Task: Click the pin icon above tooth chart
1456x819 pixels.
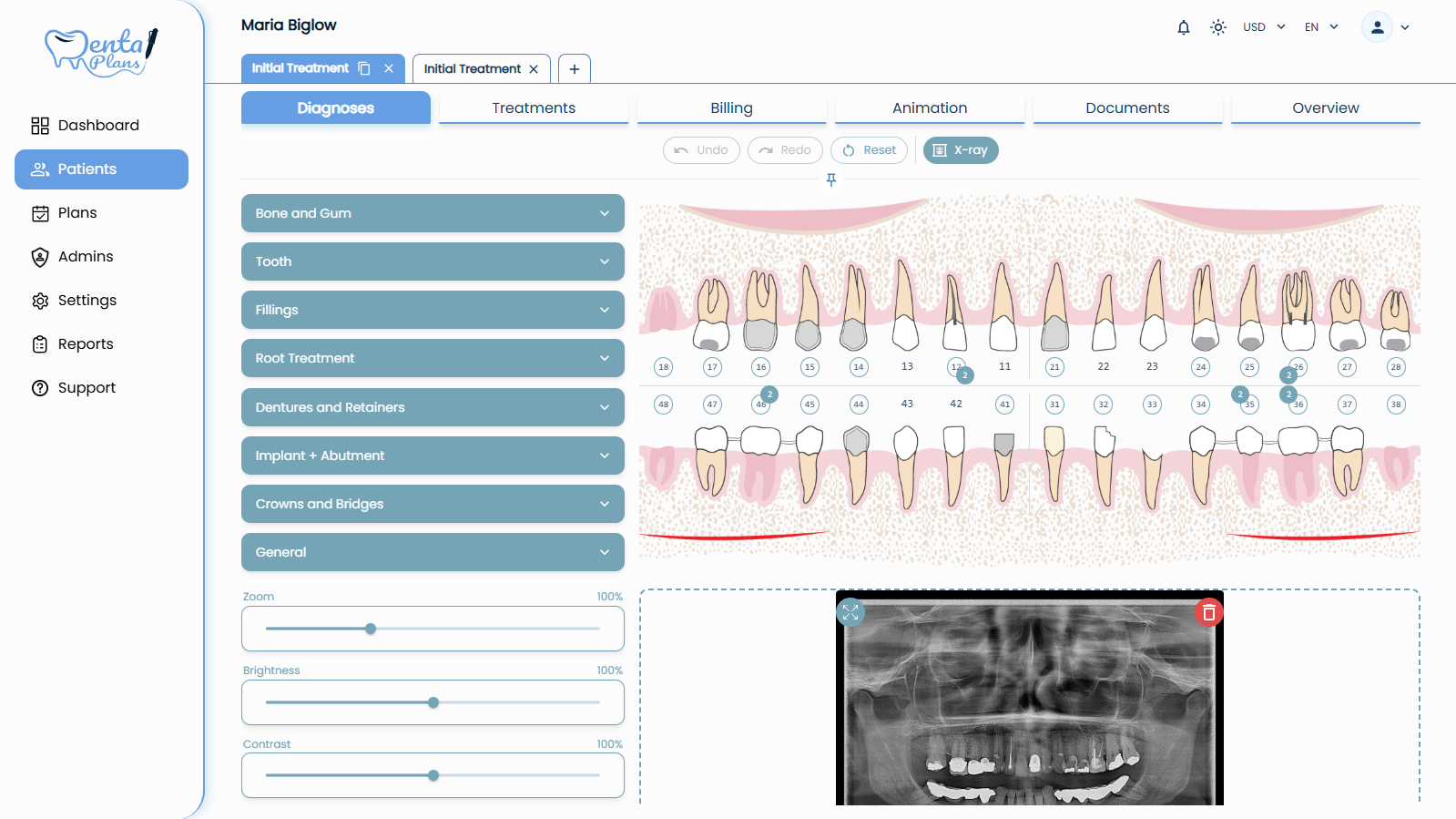Action: (x=830, y=179)
